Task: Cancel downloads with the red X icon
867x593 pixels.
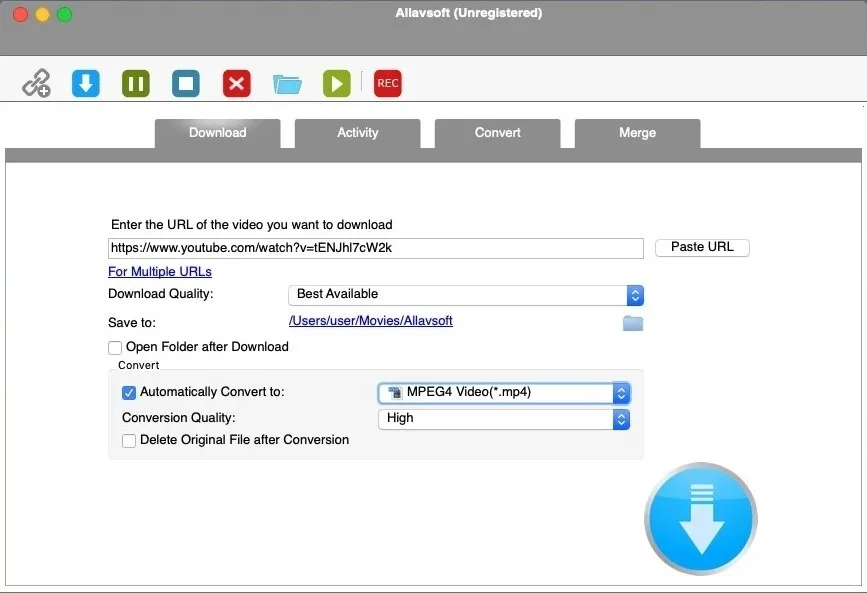Action: [x=236, y=83]
